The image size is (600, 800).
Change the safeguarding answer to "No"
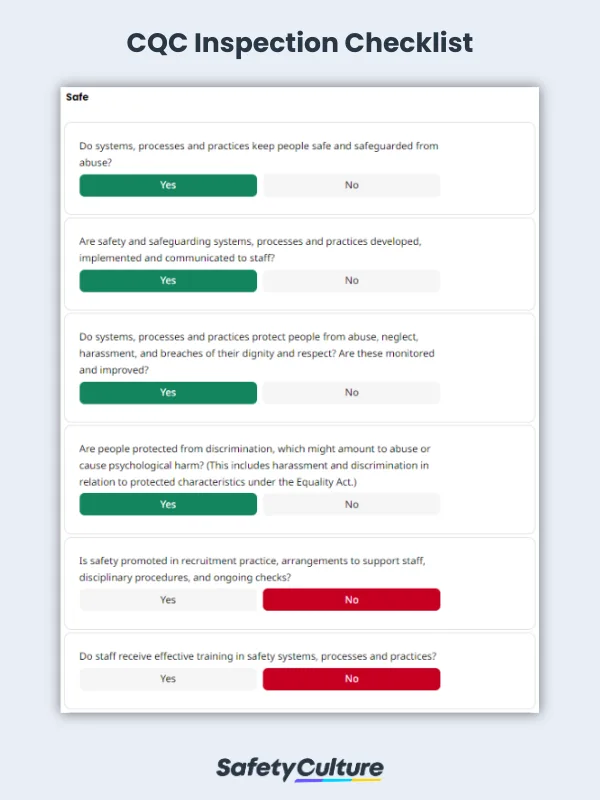(351, 185)
